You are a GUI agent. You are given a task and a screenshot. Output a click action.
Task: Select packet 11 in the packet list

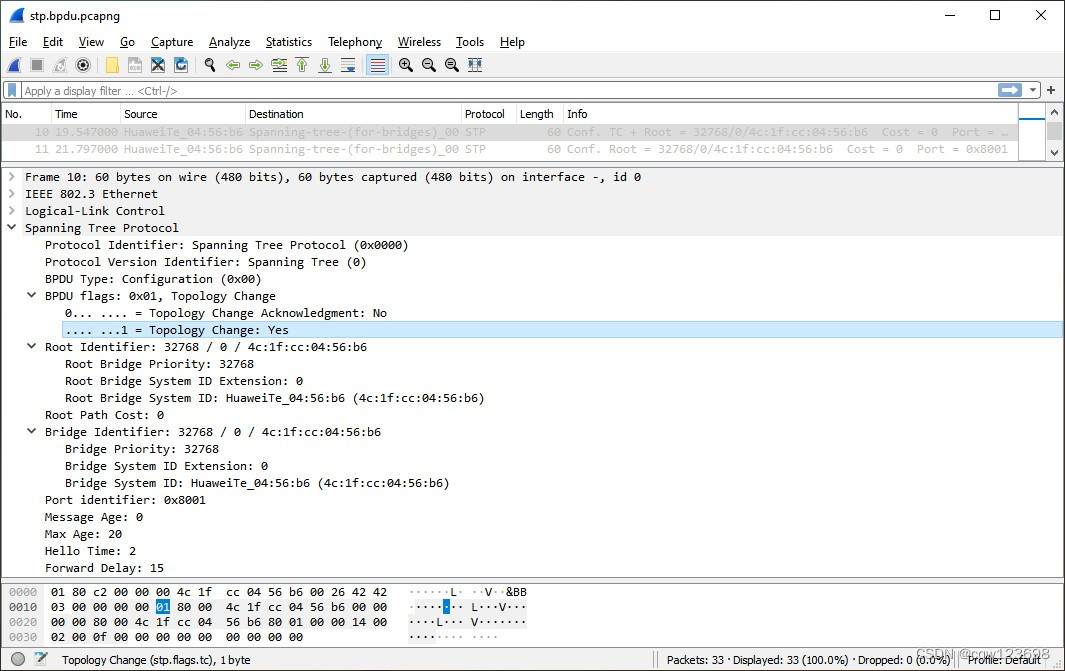(510, 149)
